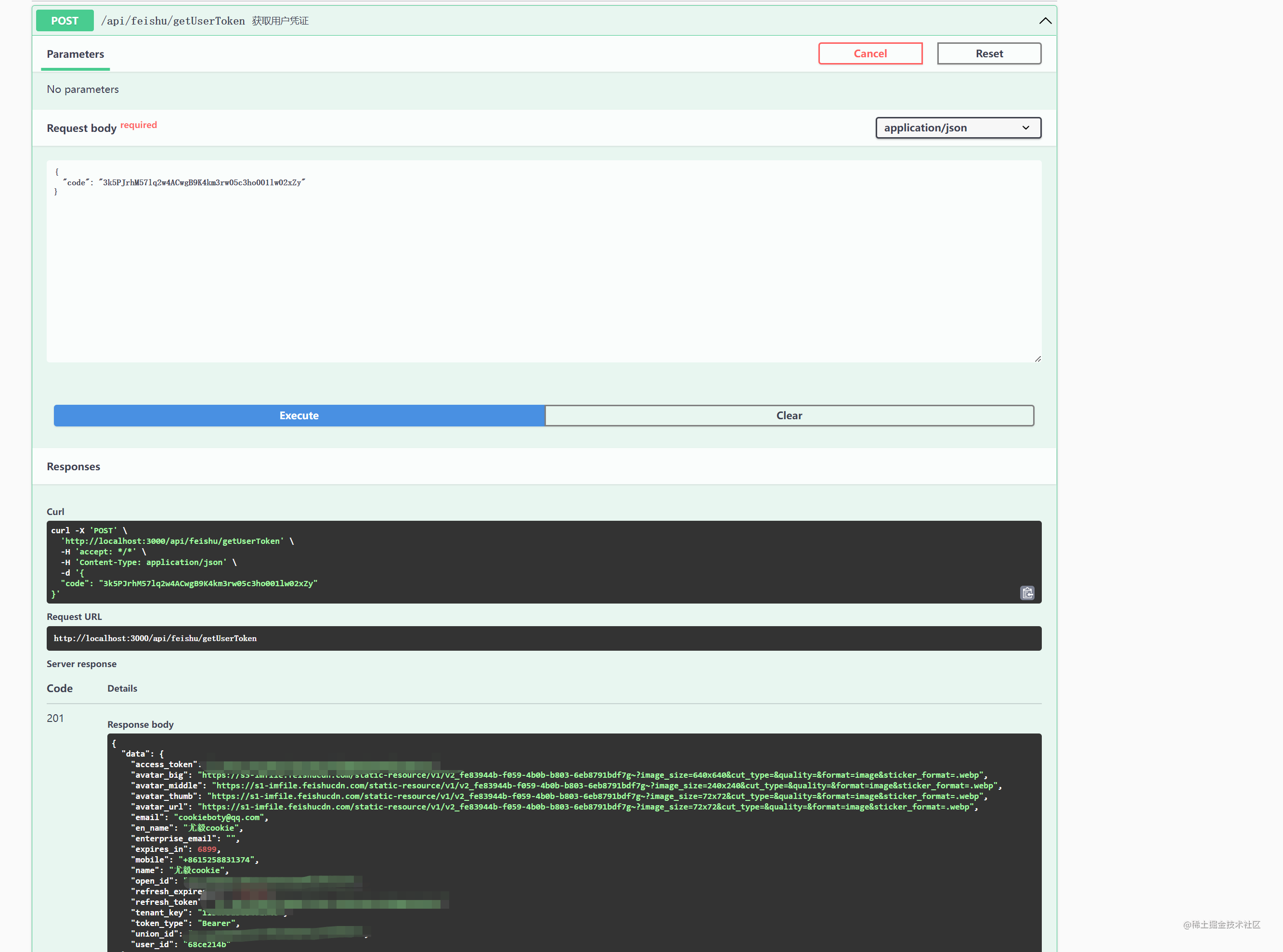Screen dimensions: 1283x952
Task: Click the 201 response code
Action: click(55, 718)
